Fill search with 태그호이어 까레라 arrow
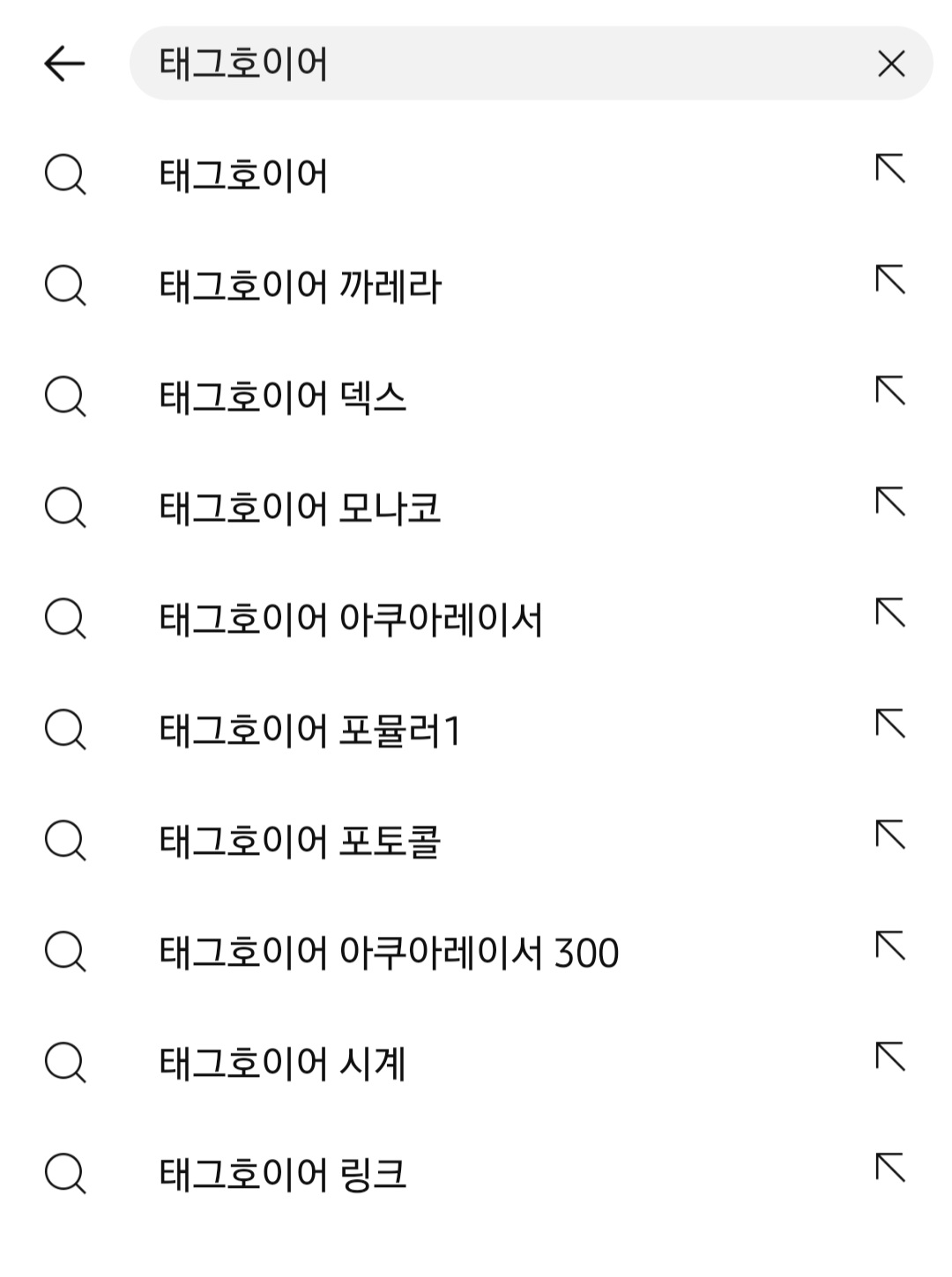Image resolution: width=952 pixels, height=1277 pixels. click(890, 279)
